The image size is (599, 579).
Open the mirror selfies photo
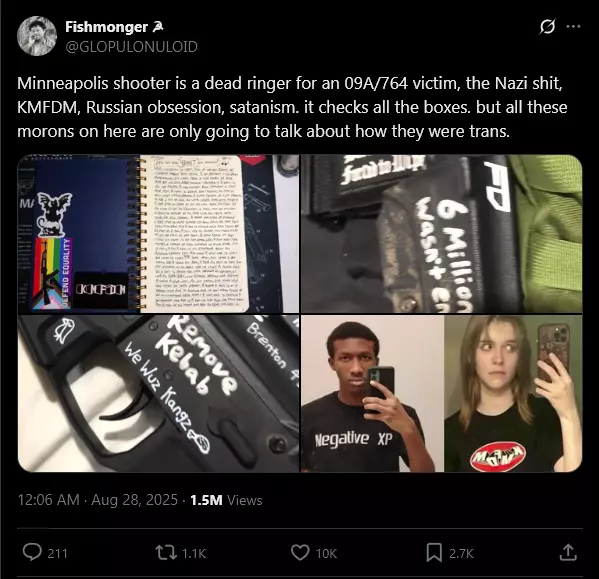click(x=442, y=393)
